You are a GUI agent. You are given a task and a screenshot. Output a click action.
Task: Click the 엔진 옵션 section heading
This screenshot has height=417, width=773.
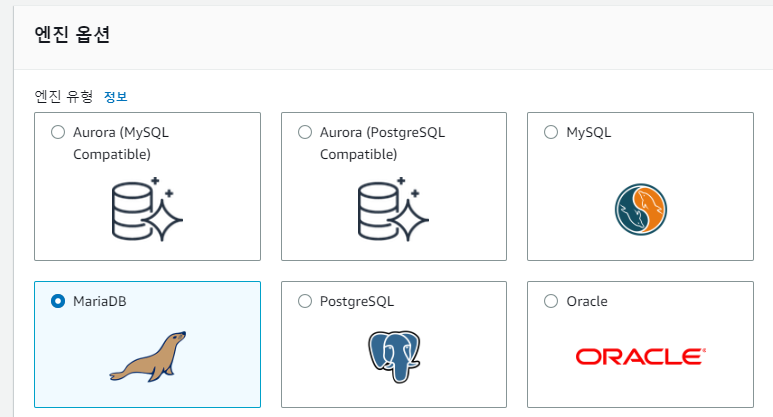(72, 35)
